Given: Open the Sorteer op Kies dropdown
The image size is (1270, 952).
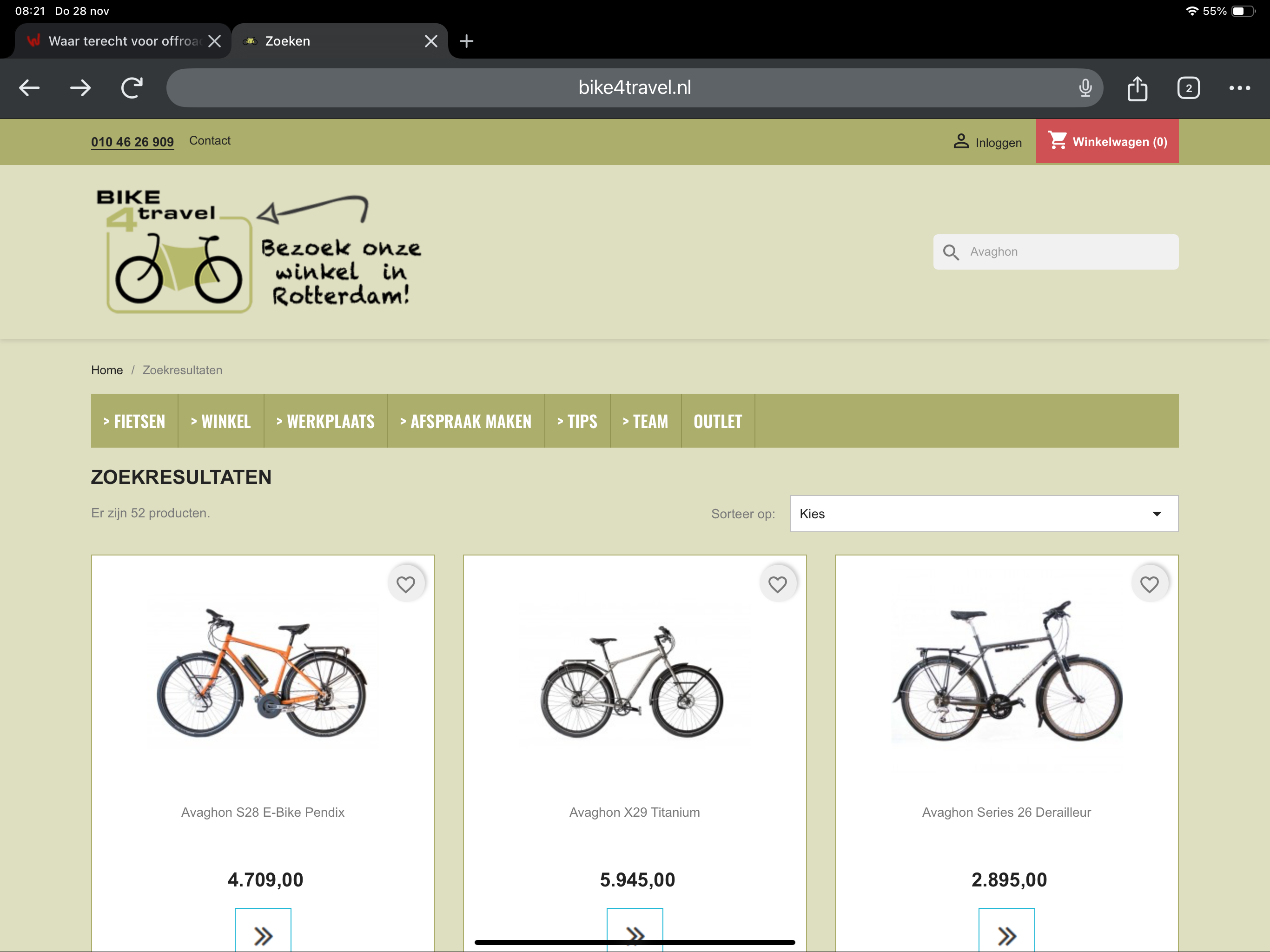Looking at the screenshot, I should (x=984, y=513).
